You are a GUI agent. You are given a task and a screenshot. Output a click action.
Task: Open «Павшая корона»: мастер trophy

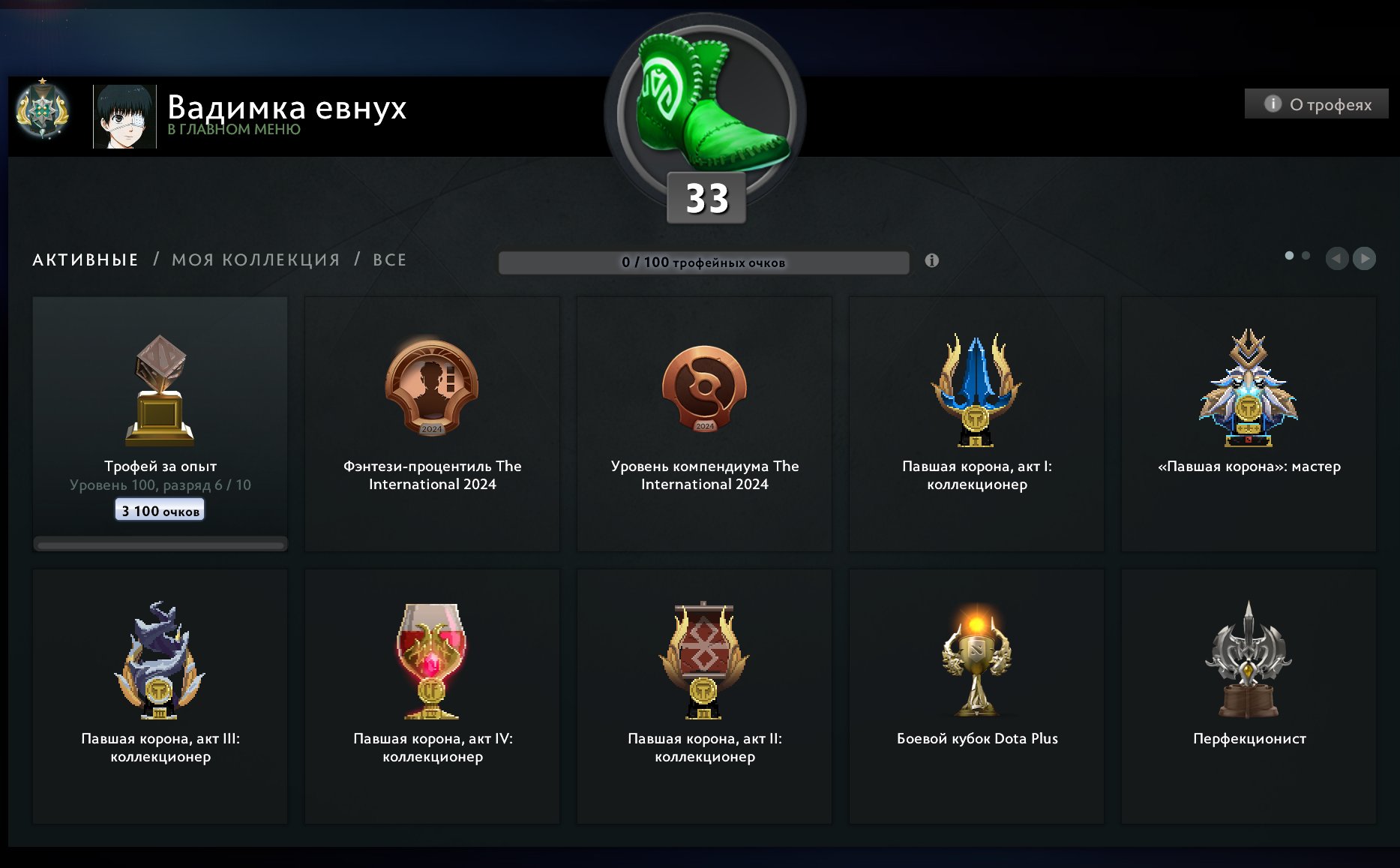(x=1249, y=424)
